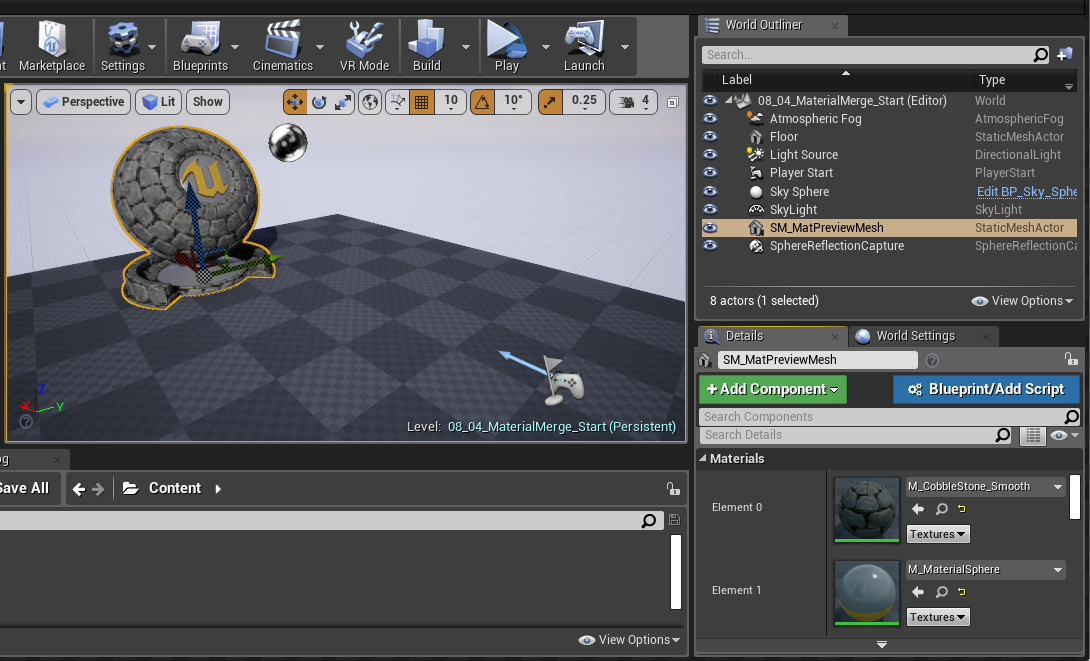Toggle visibility of SM_MatPreviewMesh
The image size is (1090, 661).
[x=710, y=227]
